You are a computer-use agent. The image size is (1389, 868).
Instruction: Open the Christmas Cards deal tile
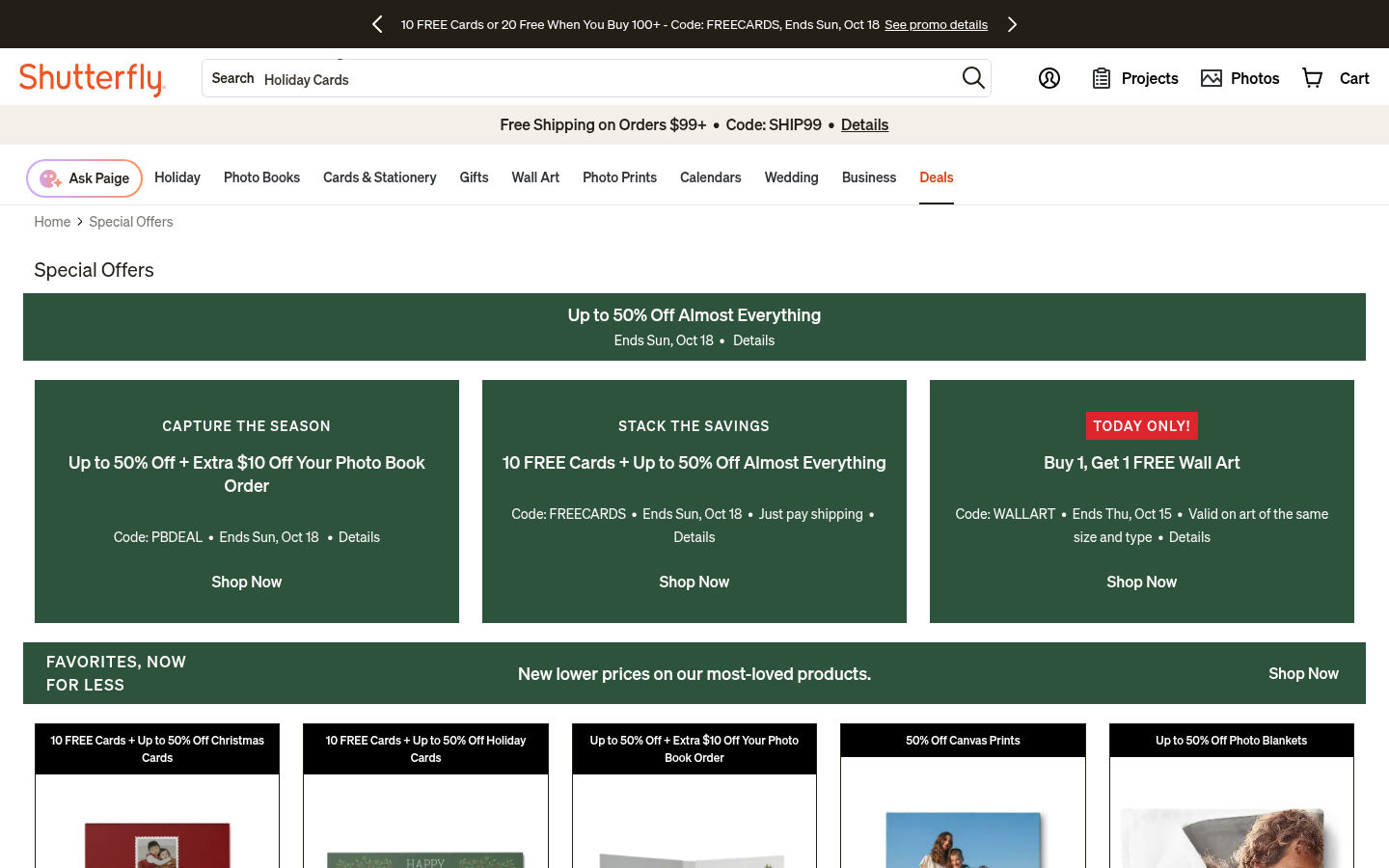coord(157,796)
